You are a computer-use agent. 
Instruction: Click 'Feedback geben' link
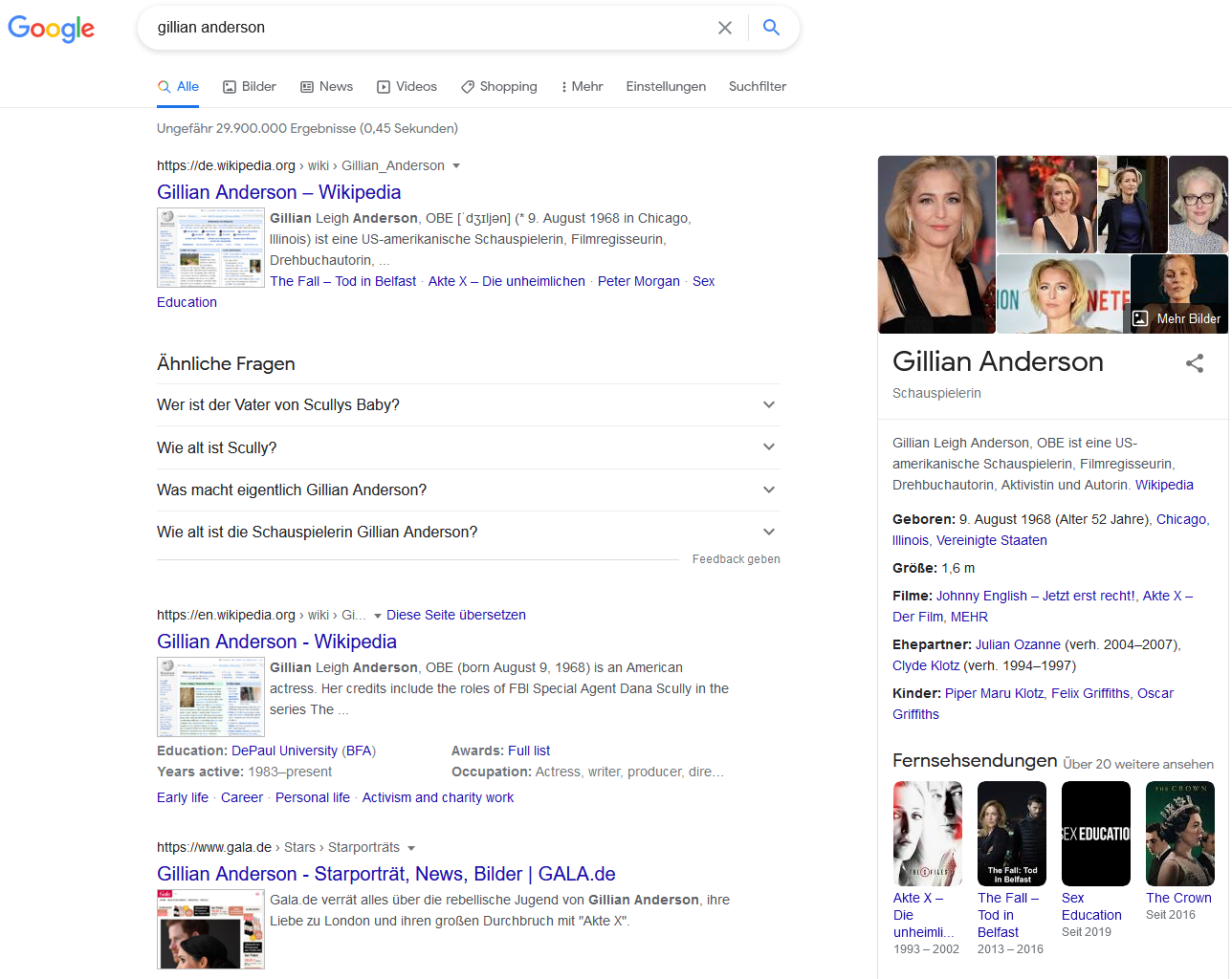click(737, 559)
